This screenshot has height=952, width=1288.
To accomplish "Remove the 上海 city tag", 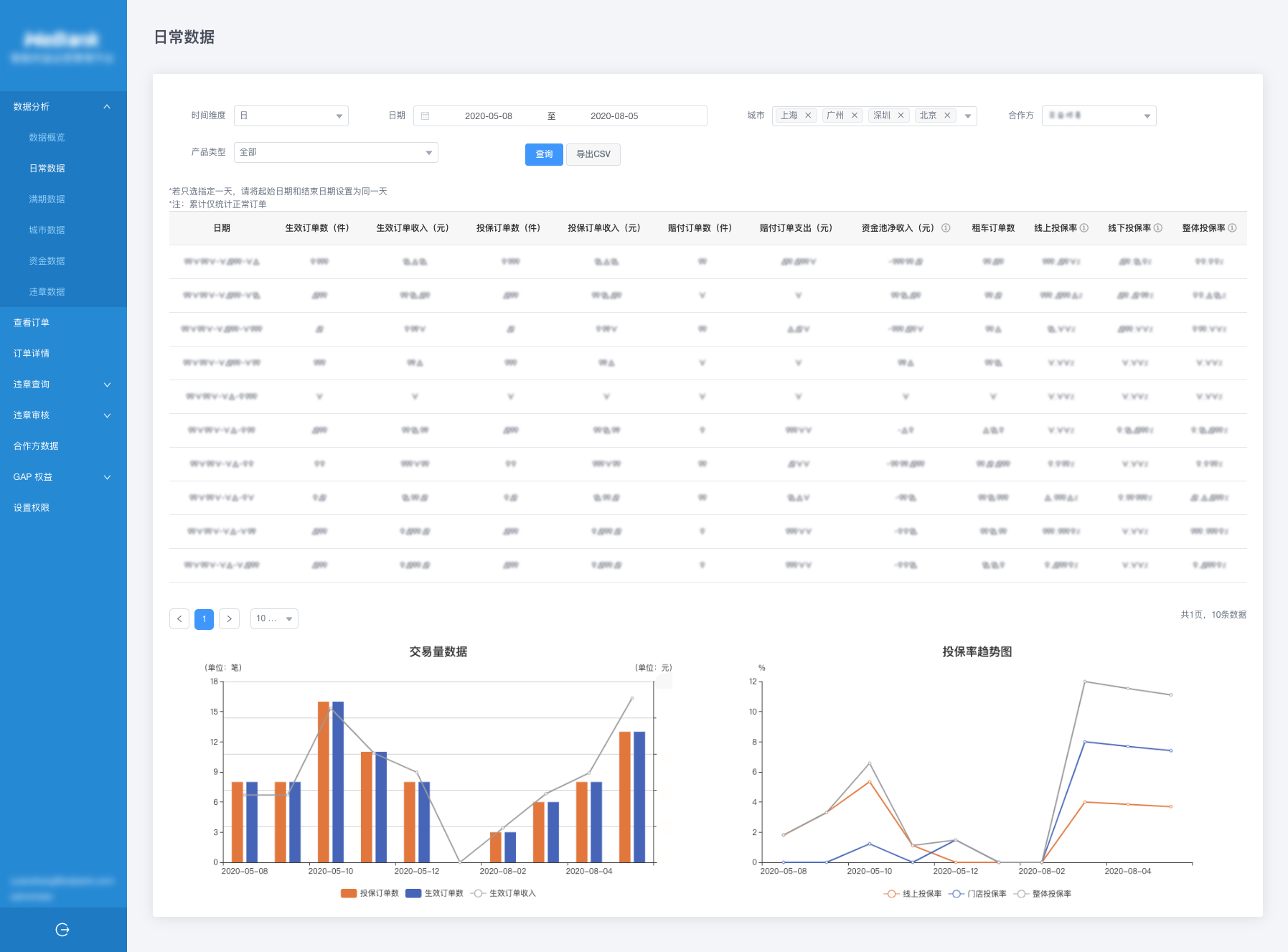I will (808, 116).
